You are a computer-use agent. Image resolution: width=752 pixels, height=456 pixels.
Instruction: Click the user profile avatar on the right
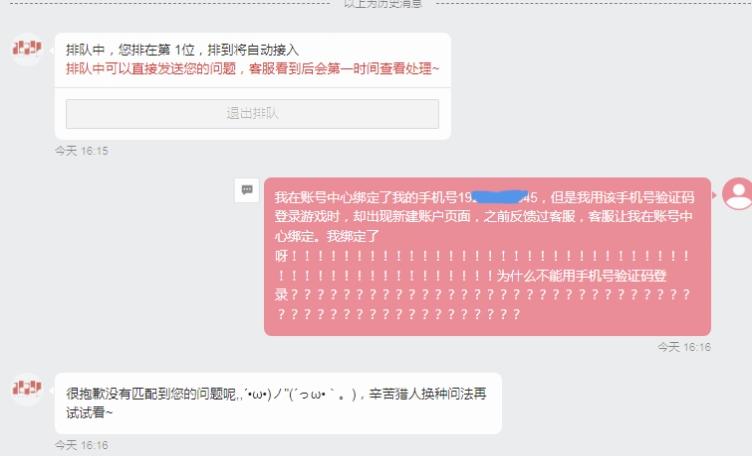738,194
